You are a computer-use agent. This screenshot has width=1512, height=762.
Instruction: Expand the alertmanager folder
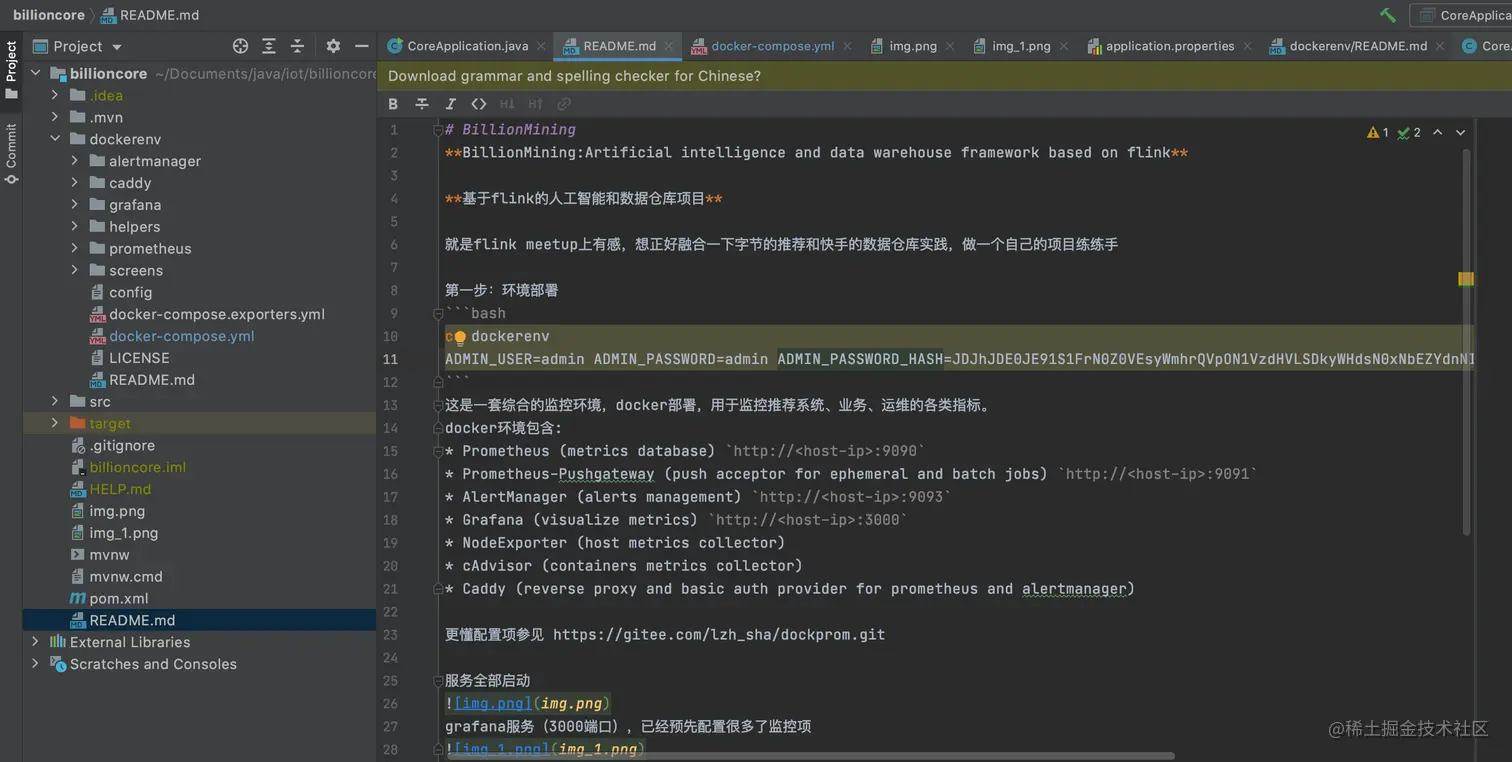(75, 161)
